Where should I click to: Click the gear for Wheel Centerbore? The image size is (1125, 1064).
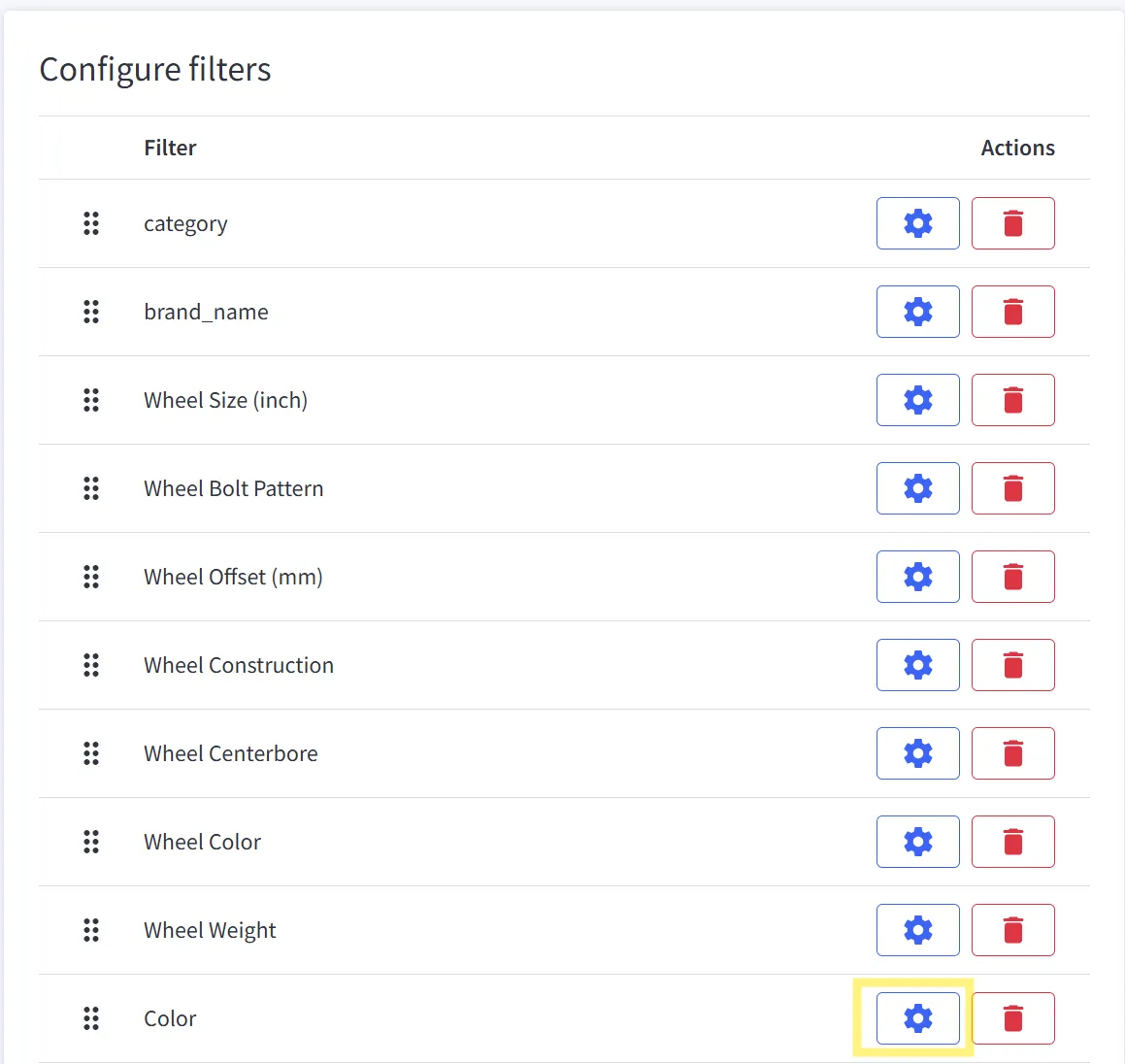point(917,753)
